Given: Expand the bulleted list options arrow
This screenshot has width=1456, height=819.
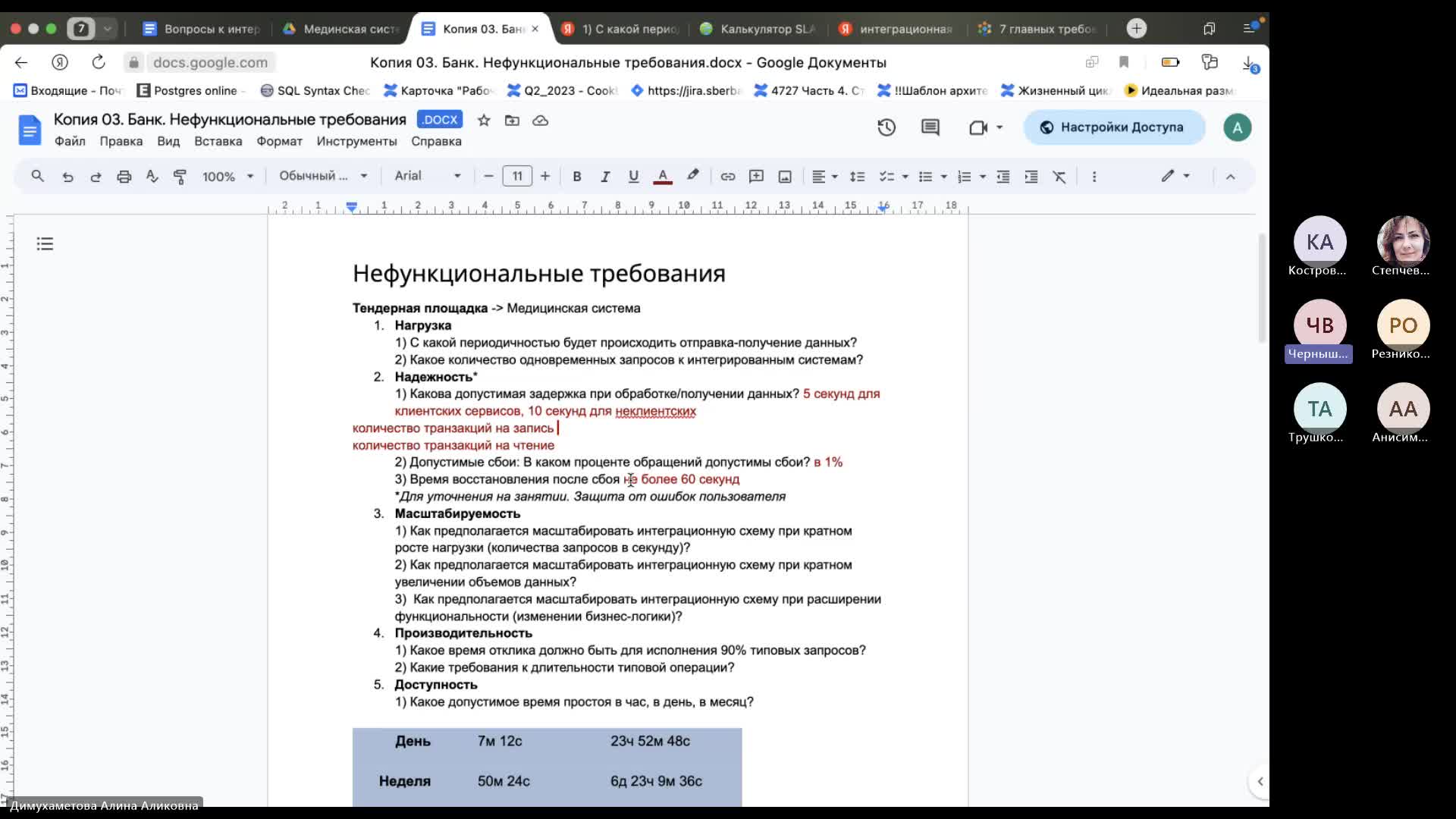Looking at the screenshot, I should click(x=943, y=177).
